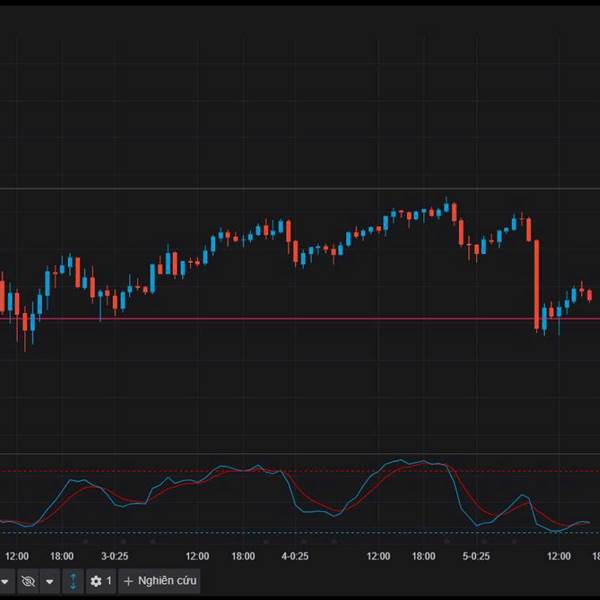Click the '+ Nghiên cứu' studies button

(x=159, y=581)
